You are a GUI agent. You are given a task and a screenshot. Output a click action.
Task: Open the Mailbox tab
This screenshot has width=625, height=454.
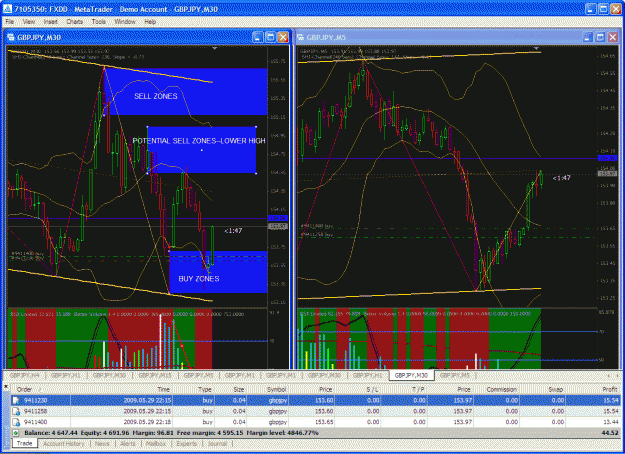click(x=155, y=443)
